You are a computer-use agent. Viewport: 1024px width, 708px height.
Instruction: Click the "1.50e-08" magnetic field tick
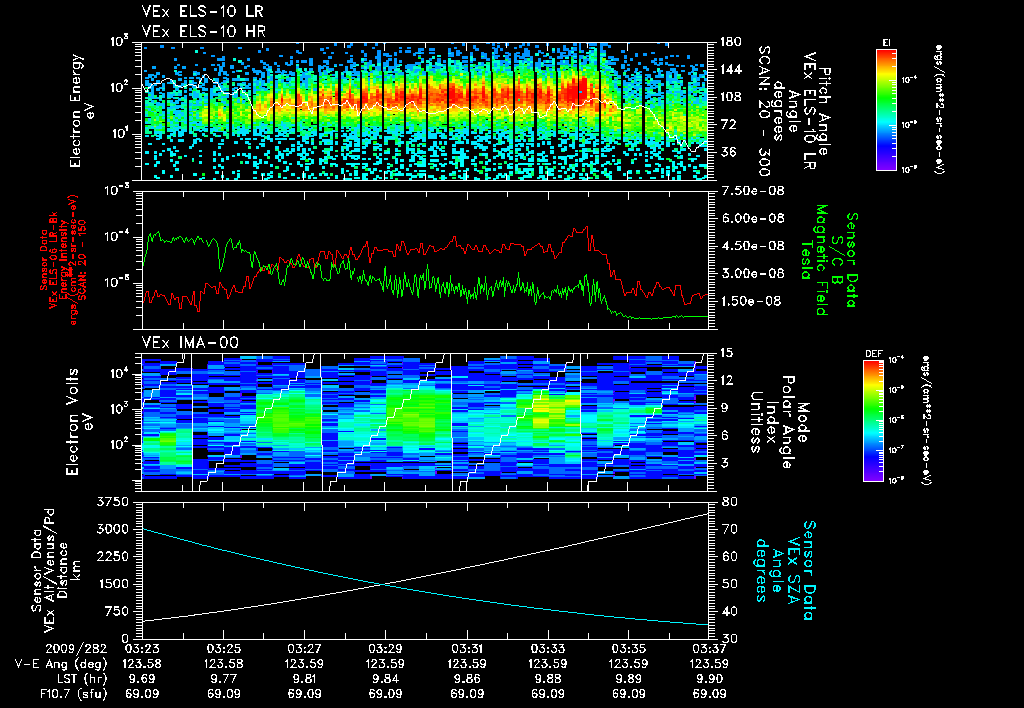tap(753, 301)
